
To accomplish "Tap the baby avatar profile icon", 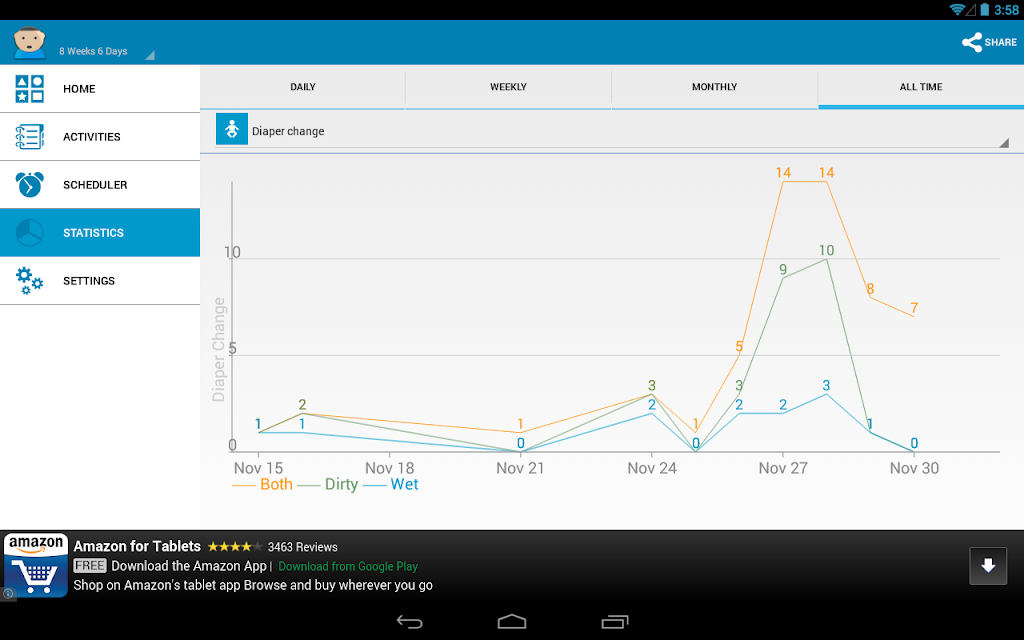I will pos(29,42).
